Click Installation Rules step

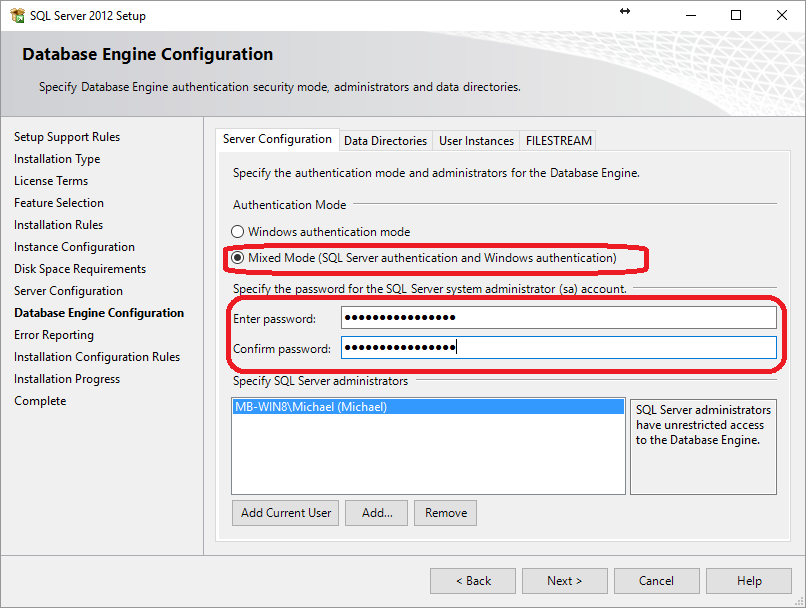[x=58, y=225]
